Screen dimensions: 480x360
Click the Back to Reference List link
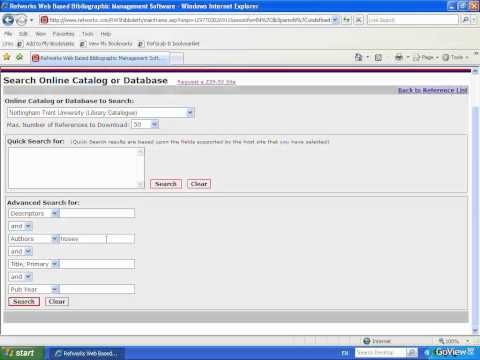[433, 90]
